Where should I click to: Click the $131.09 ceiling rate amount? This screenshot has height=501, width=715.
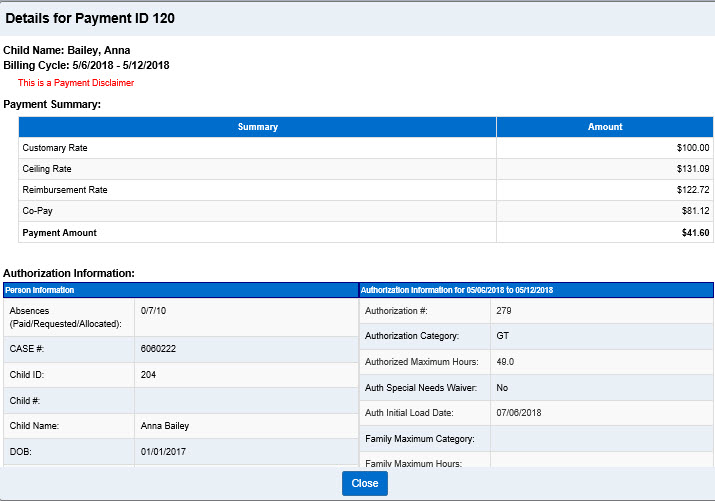(693, 169)
